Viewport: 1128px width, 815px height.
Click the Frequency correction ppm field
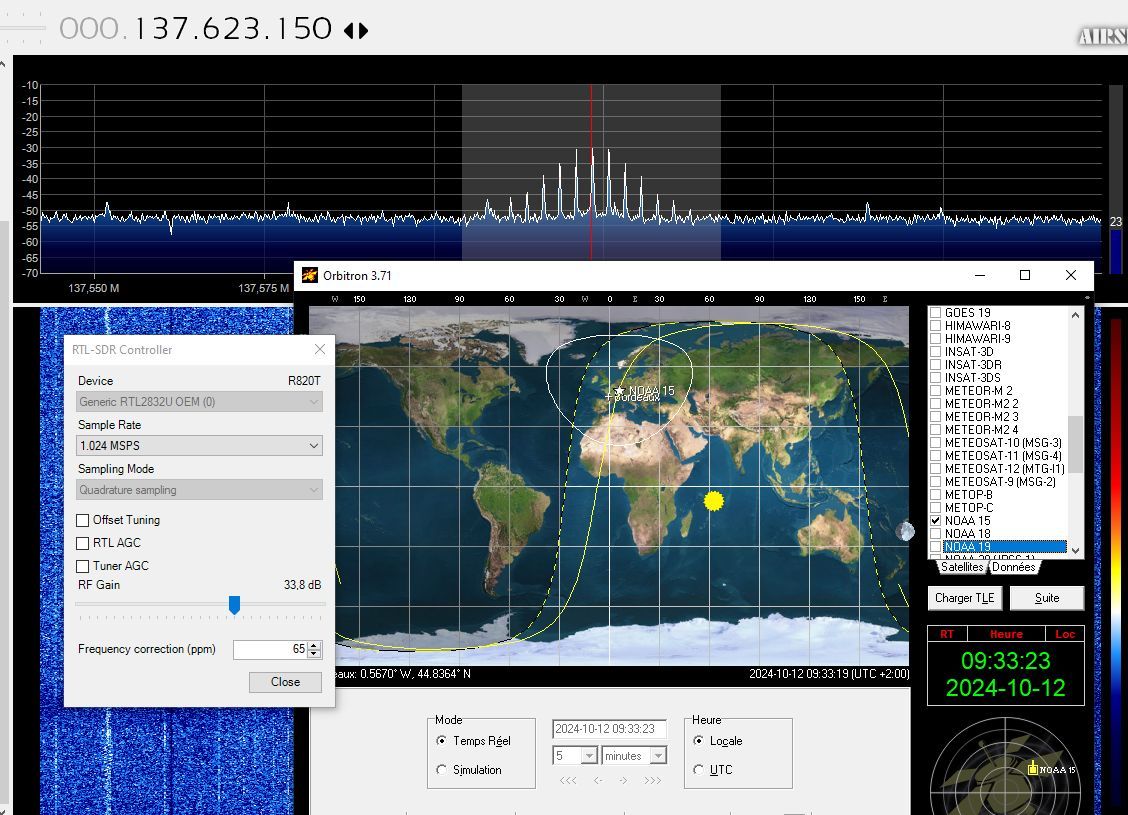270,649
